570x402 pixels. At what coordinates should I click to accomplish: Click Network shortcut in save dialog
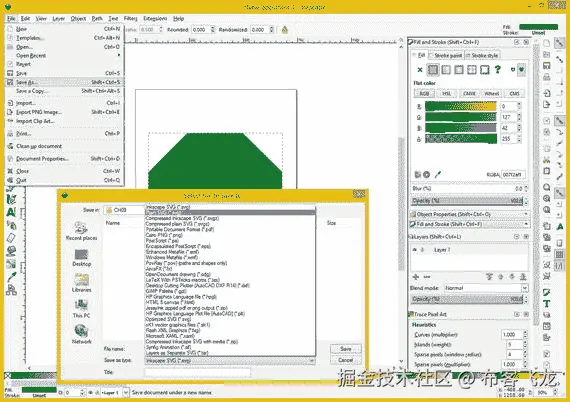(81, 335)
